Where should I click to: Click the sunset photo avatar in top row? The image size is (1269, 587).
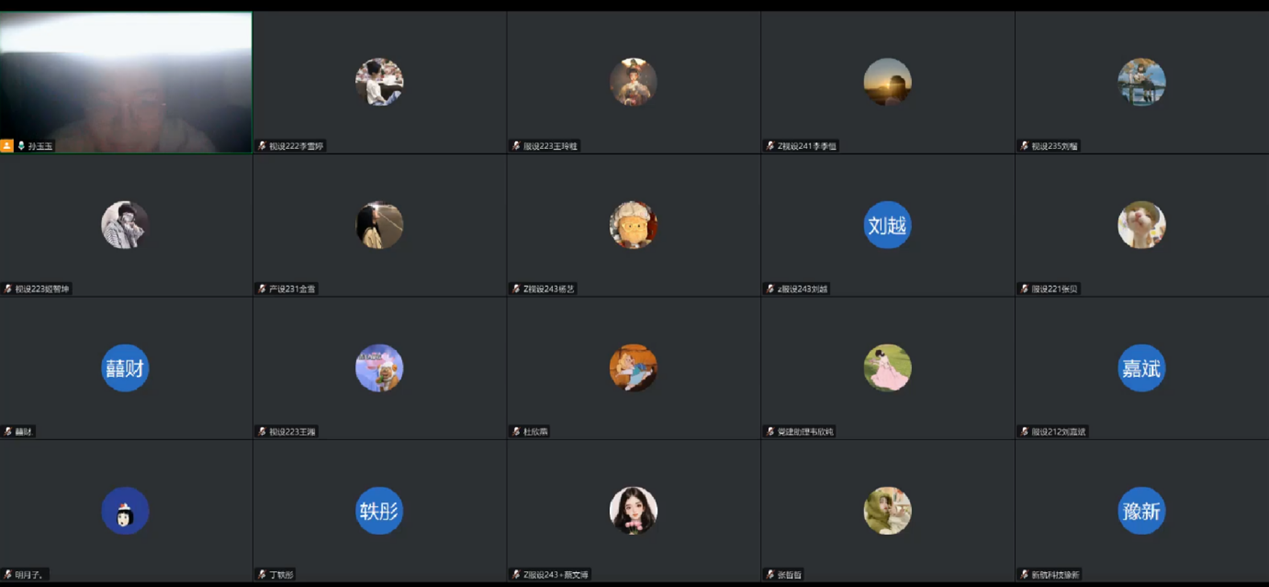[x=887, y=82]
